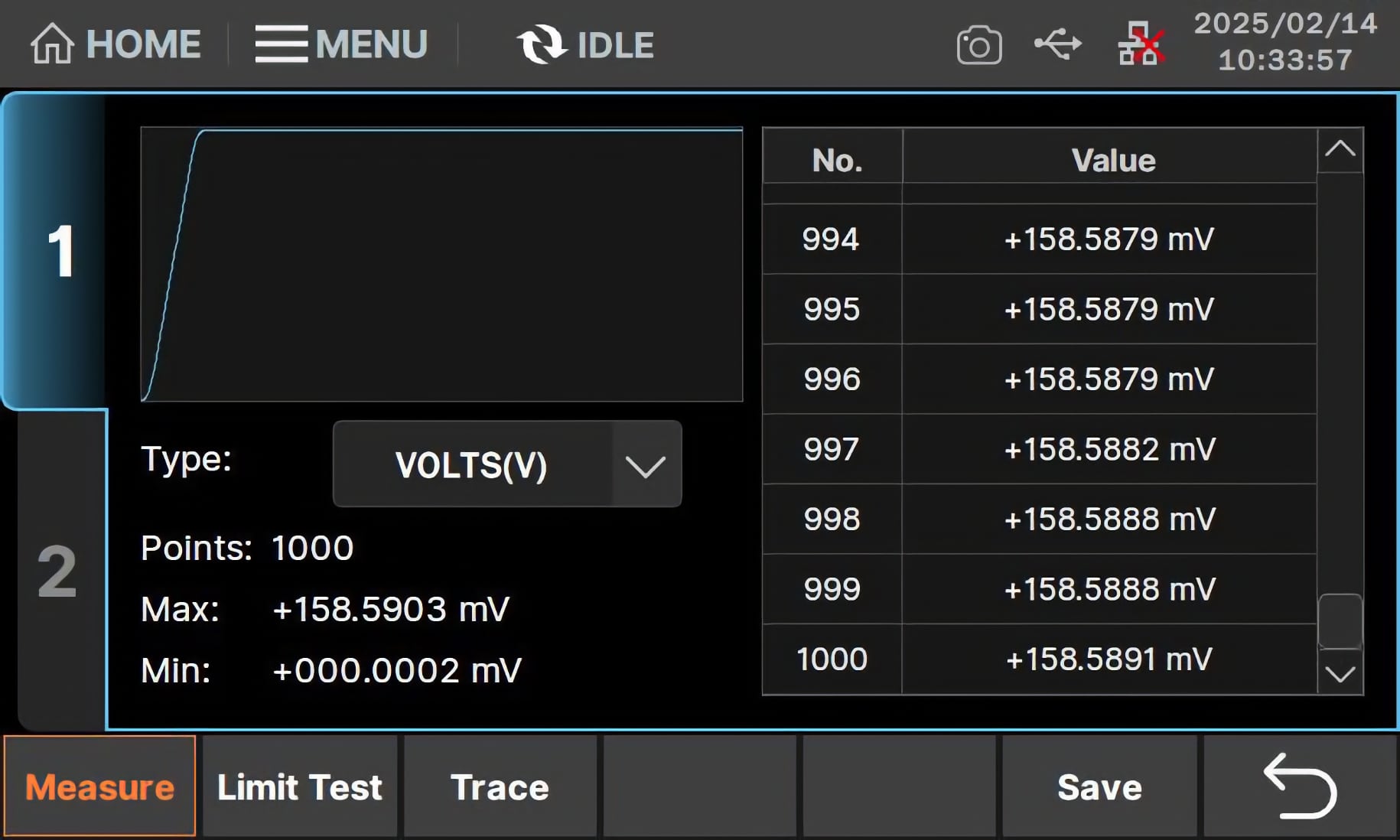Select row 1000 value +158.5891 mV

[x=1109, y=659]
